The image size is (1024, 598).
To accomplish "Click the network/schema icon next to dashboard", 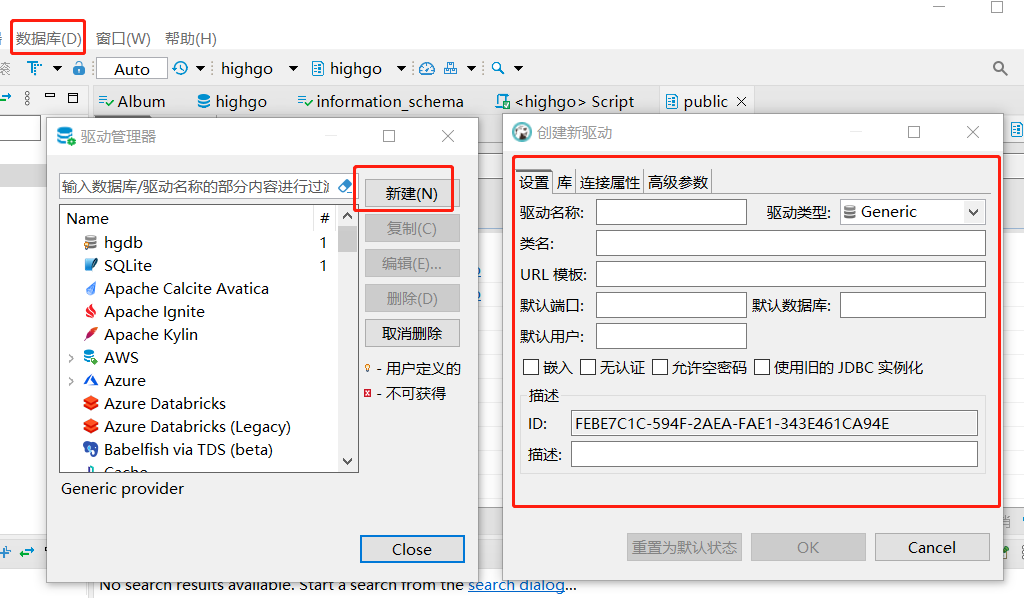I will tap(451, 68).
